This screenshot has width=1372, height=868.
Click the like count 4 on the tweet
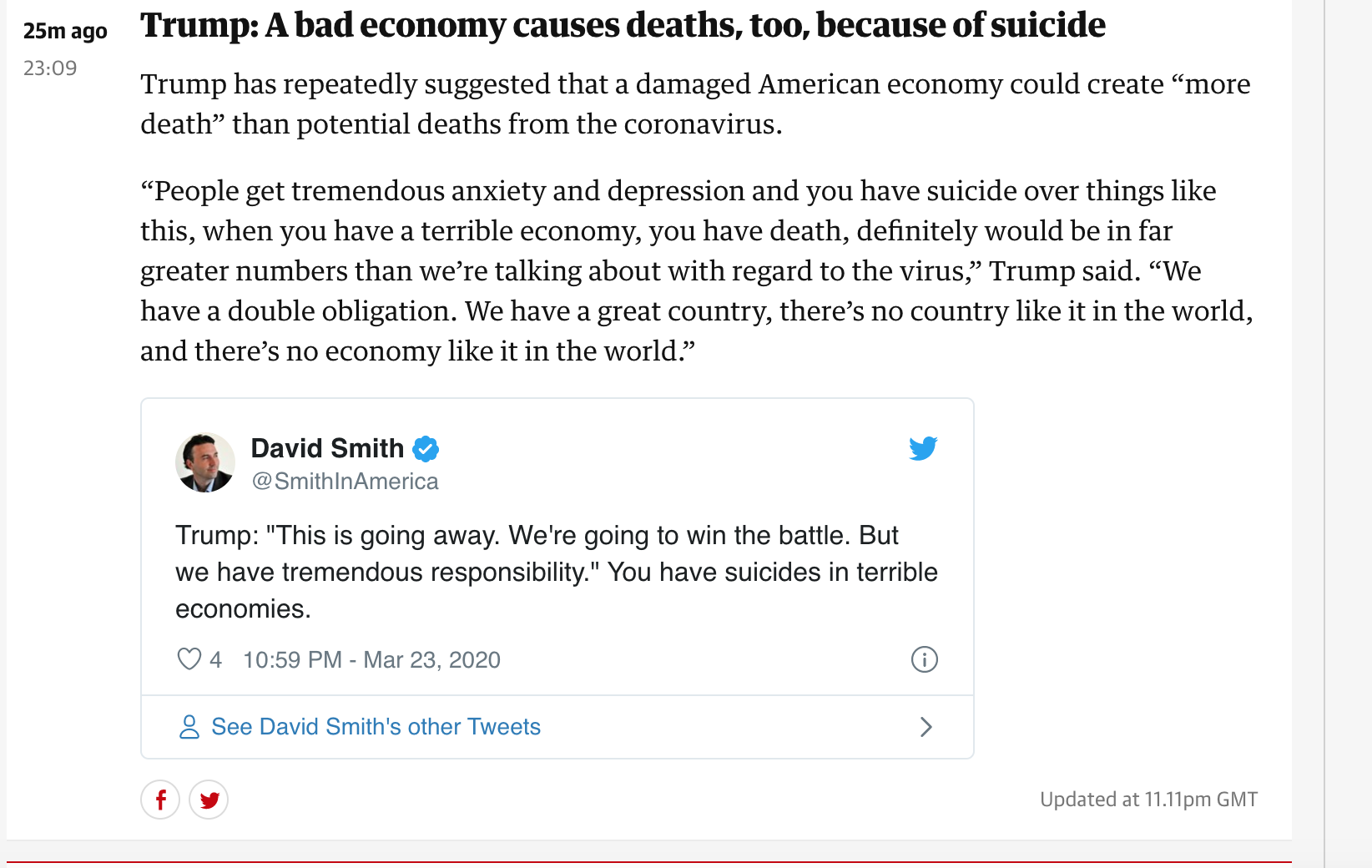coord(215,659)
